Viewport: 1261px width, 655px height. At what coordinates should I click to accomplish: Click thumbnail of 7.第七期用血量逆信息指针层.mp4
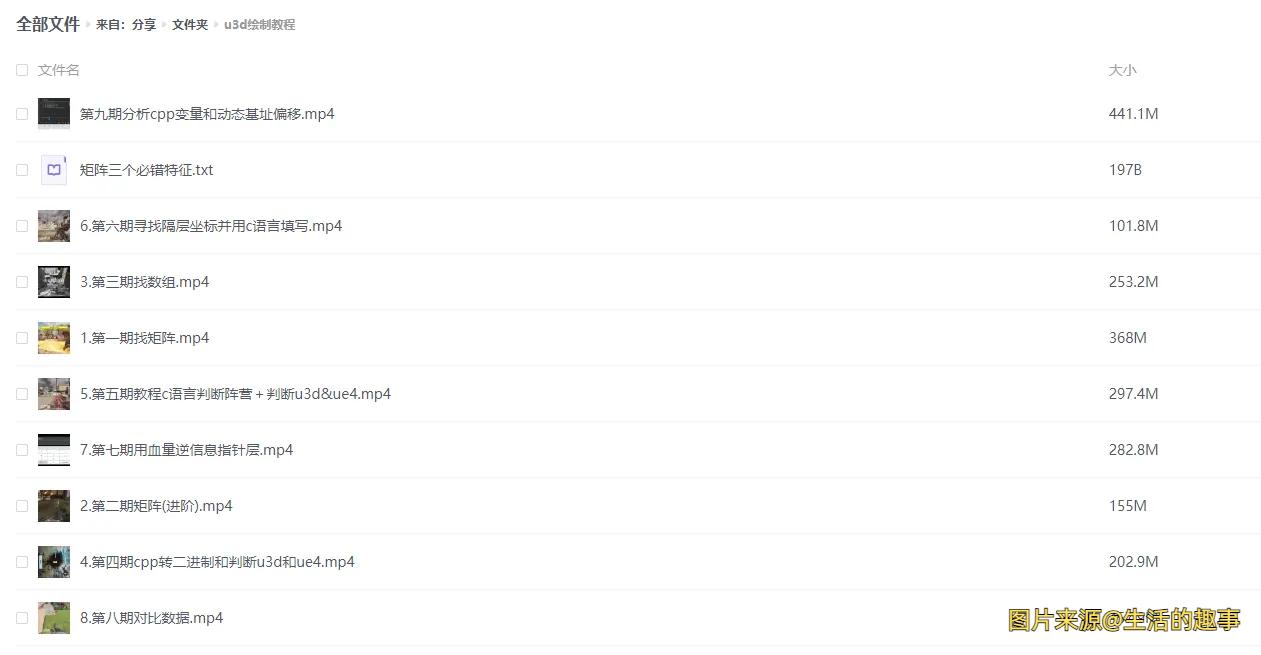tap(54, 450)
